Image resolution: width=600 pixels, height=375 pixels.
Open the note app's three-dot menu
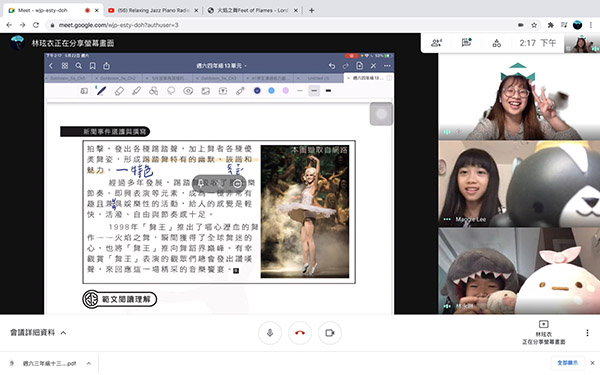387,66
